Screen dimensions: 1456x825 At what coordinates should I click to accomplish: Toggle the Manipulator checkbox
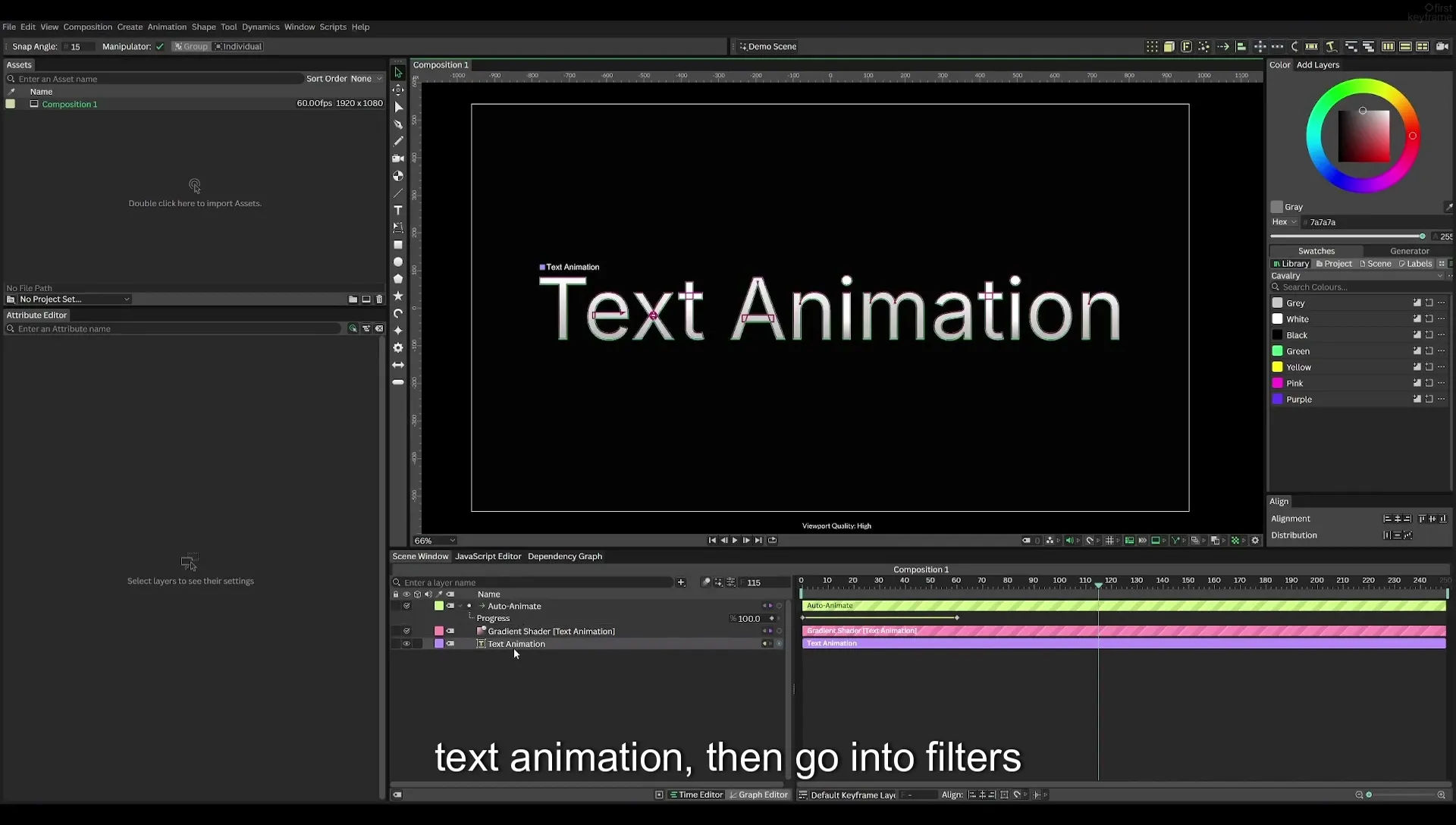point(160,46)
